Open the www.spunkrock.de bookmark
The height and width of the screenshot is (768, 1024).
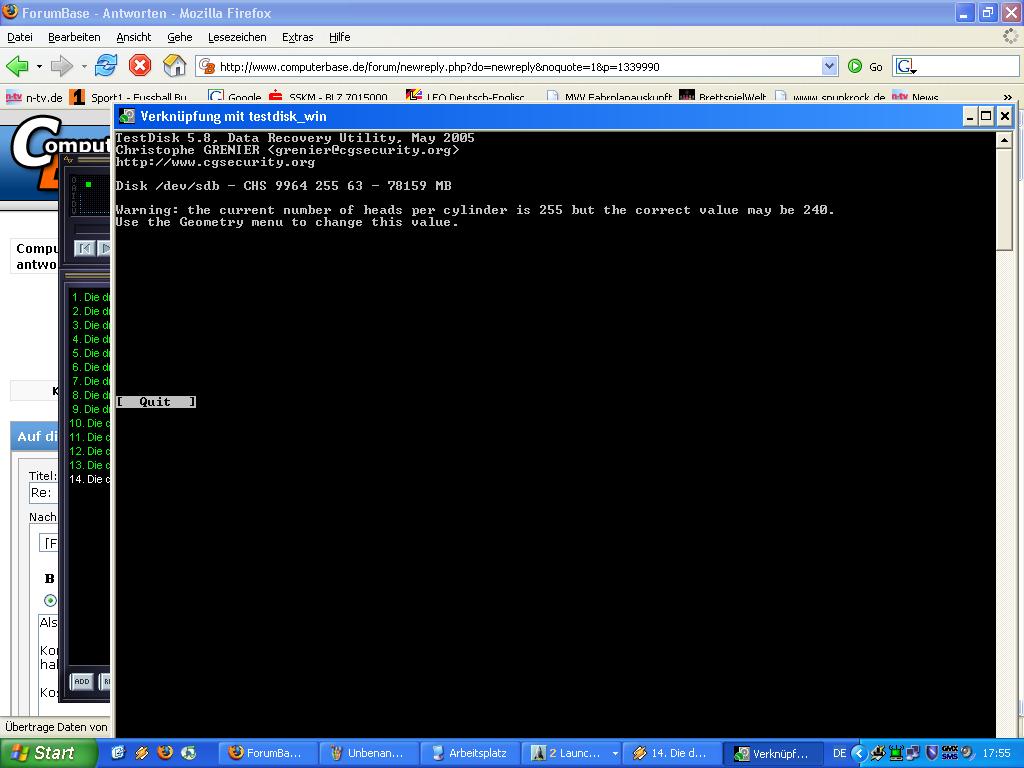829,97
